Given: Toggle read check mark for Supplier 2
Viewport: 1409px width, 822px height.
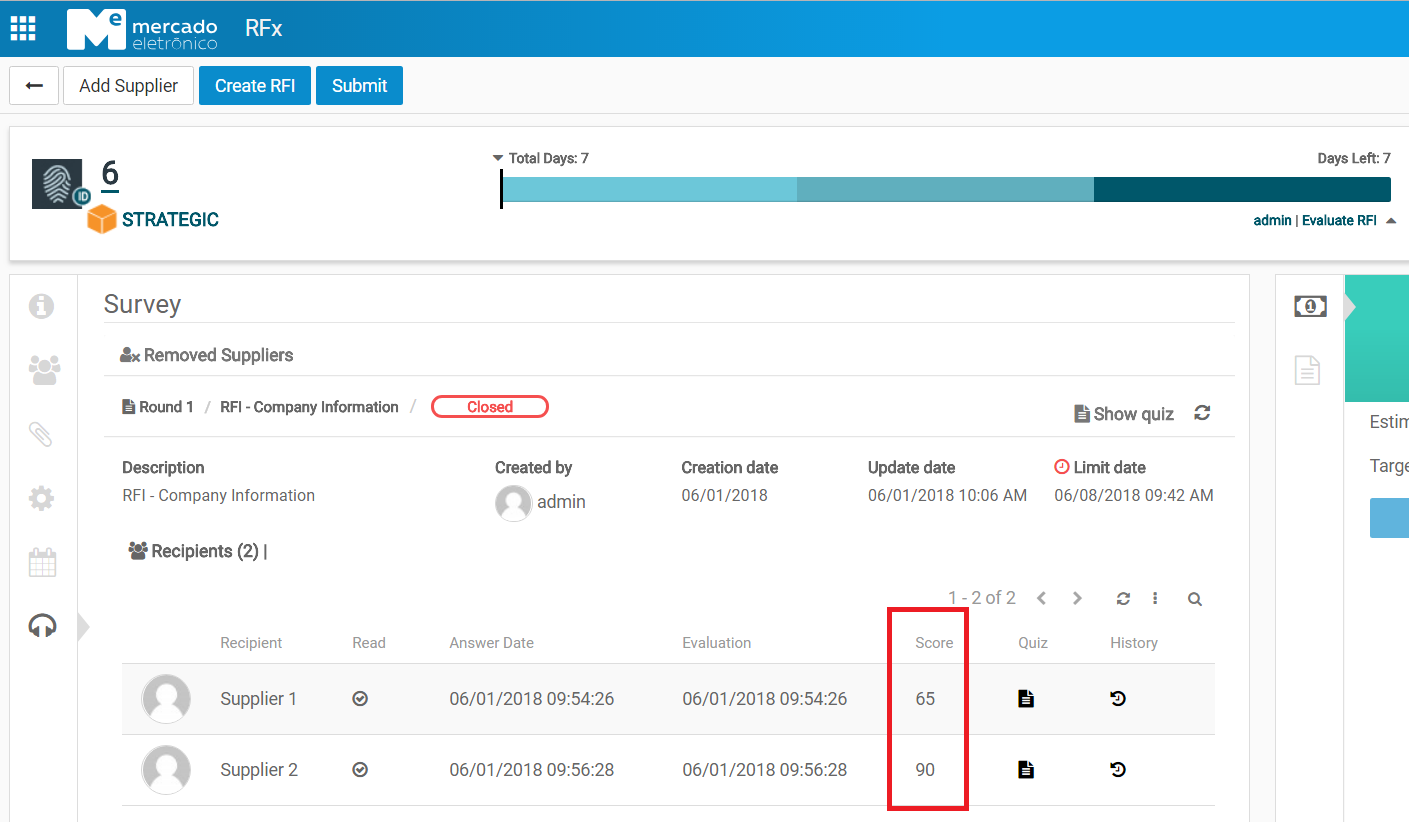Looking at the screenshot, I should [360, 770].
